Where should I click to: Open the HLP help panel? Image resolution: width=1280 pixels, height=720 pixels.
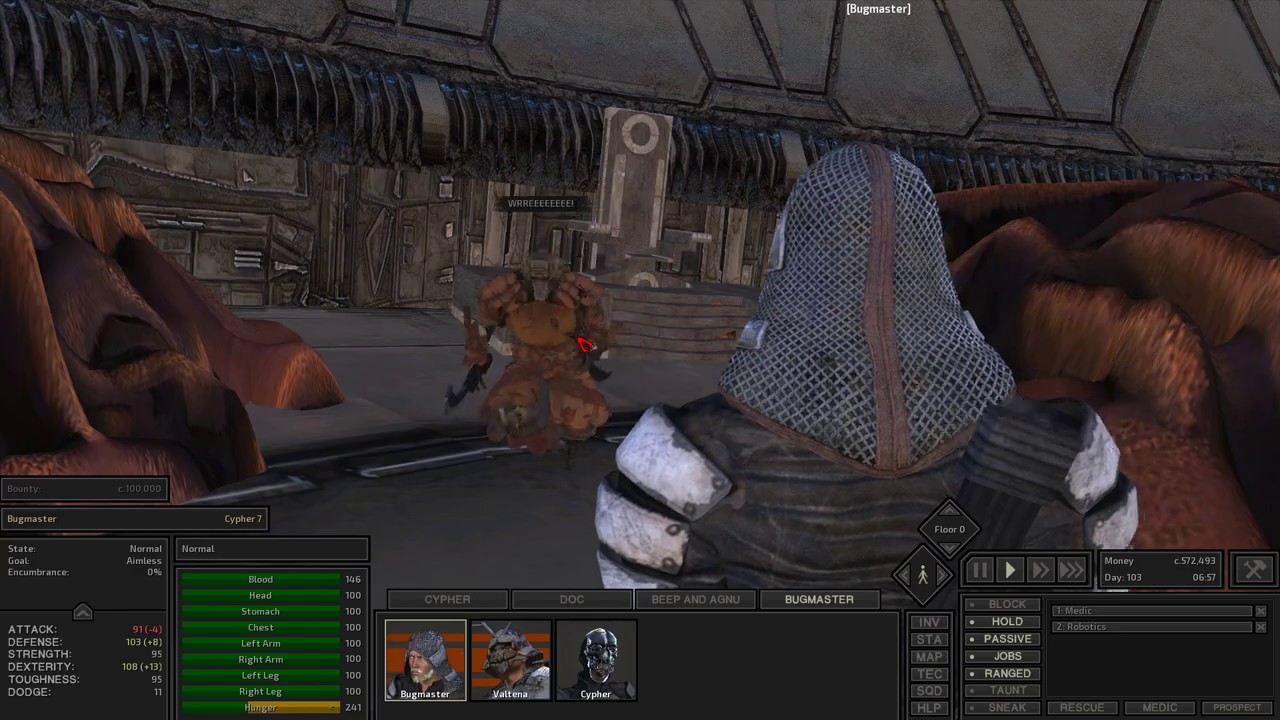929,708
